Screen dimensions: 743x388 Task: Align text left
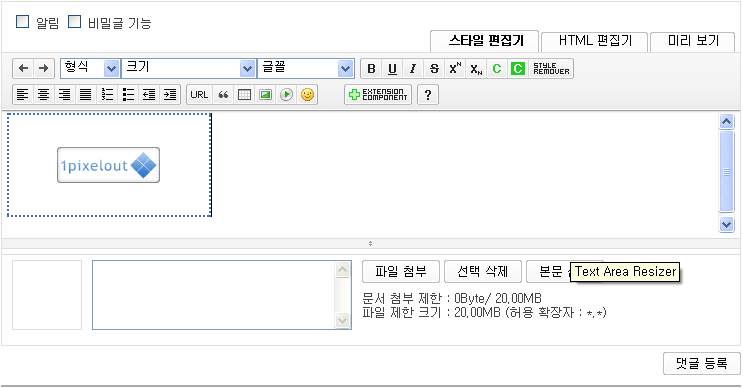22,94
